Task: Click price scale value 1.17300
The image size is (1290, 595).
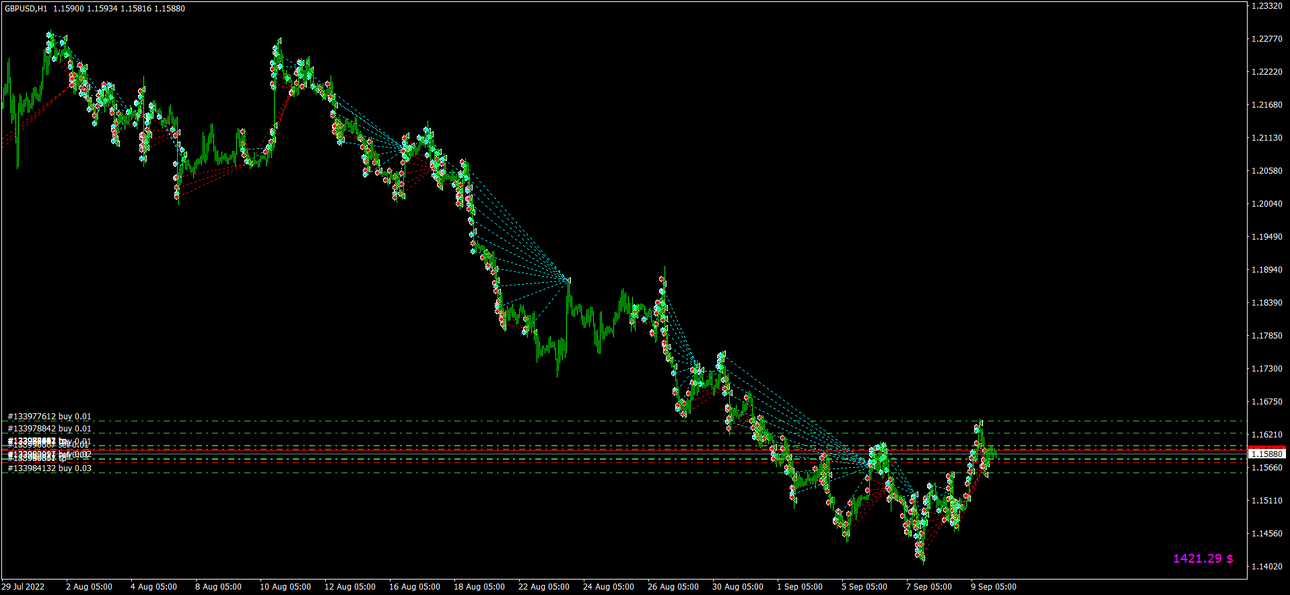Action: (x=1267, y=369)
